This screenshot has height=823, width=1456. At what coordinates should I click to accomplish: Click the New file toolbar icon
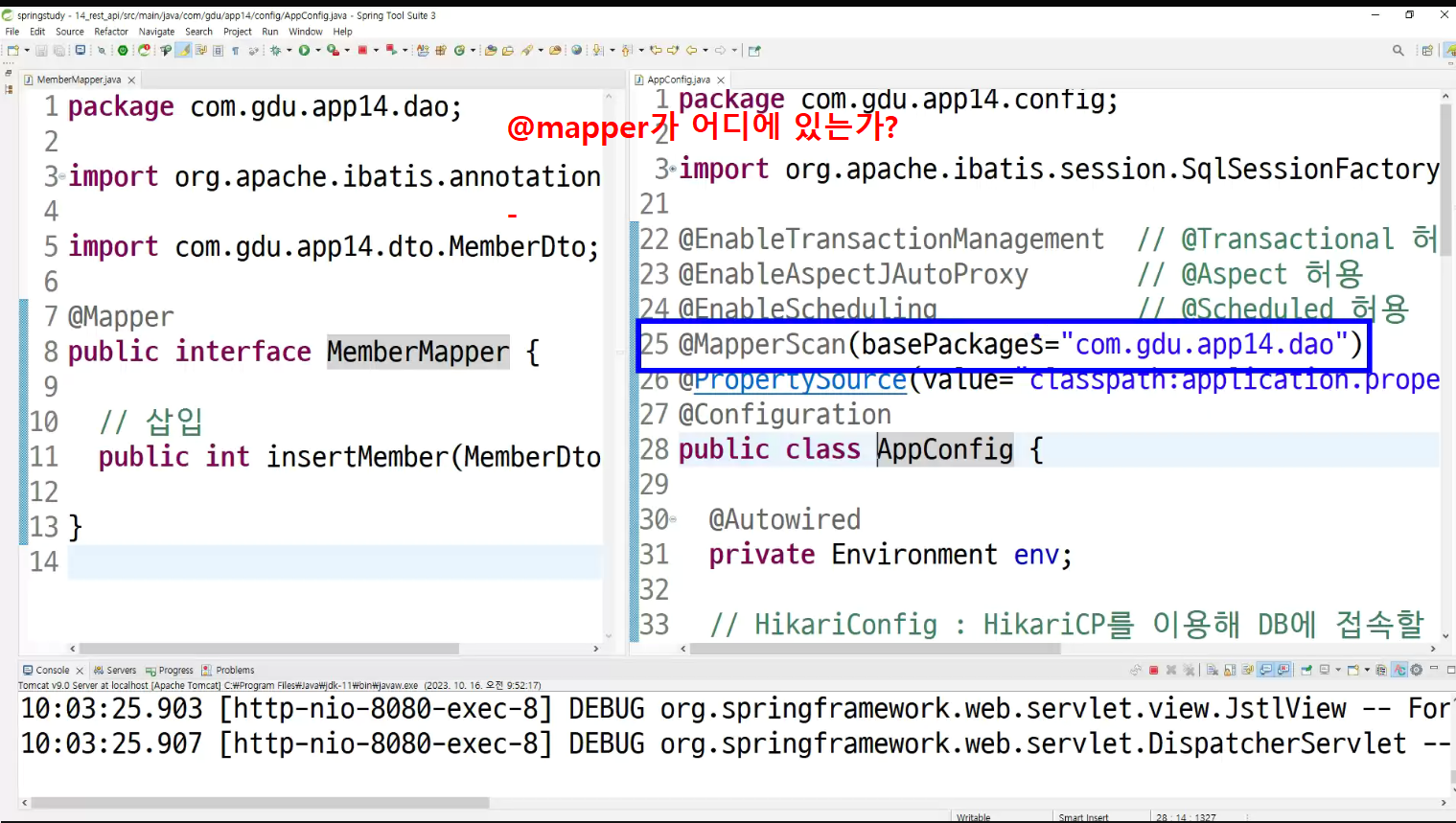(x=12, y=50)
